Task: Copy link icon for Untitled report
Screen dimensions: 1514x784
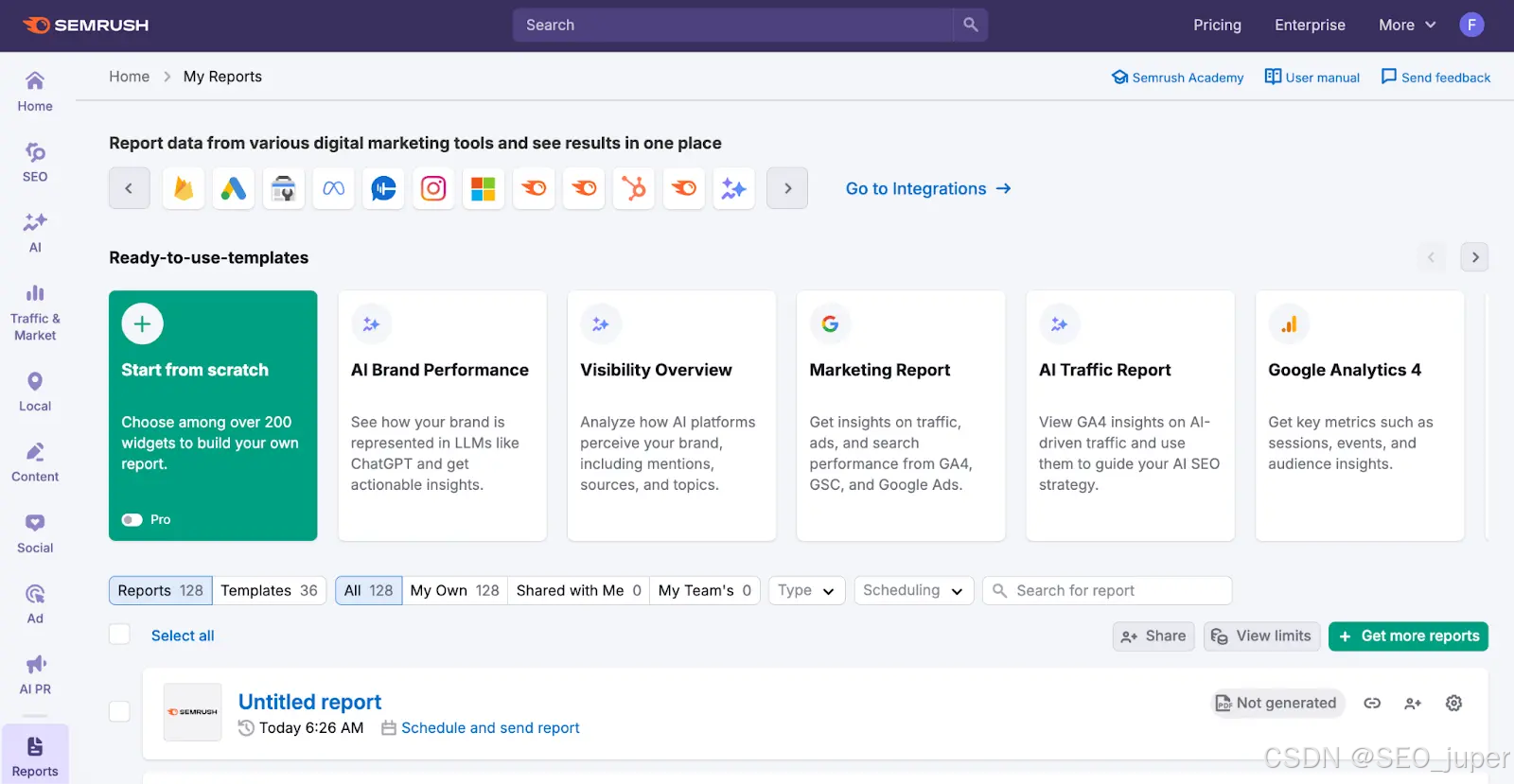Action: [x=1372, y=704]
